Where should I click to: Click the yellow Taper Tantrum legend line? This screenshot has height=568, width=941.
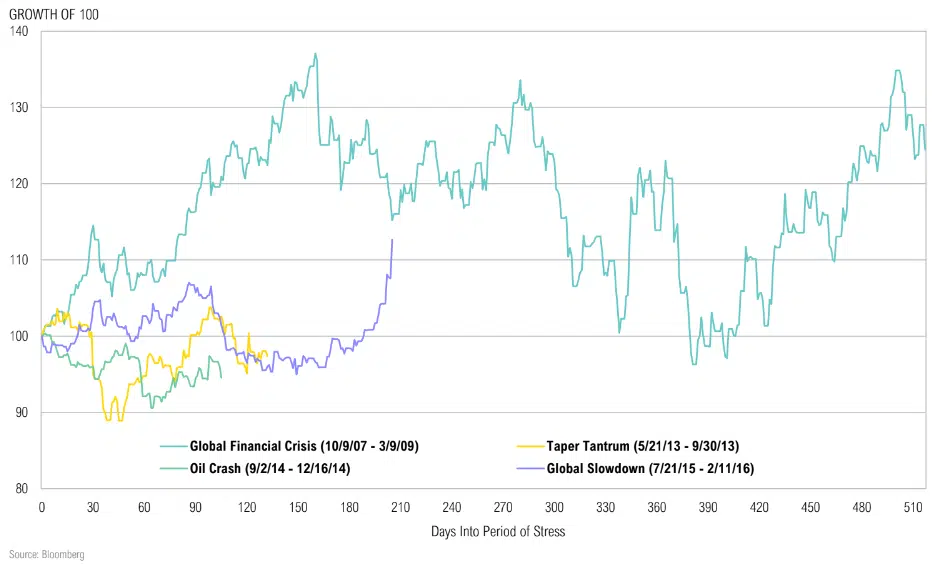tap(528, 446)
